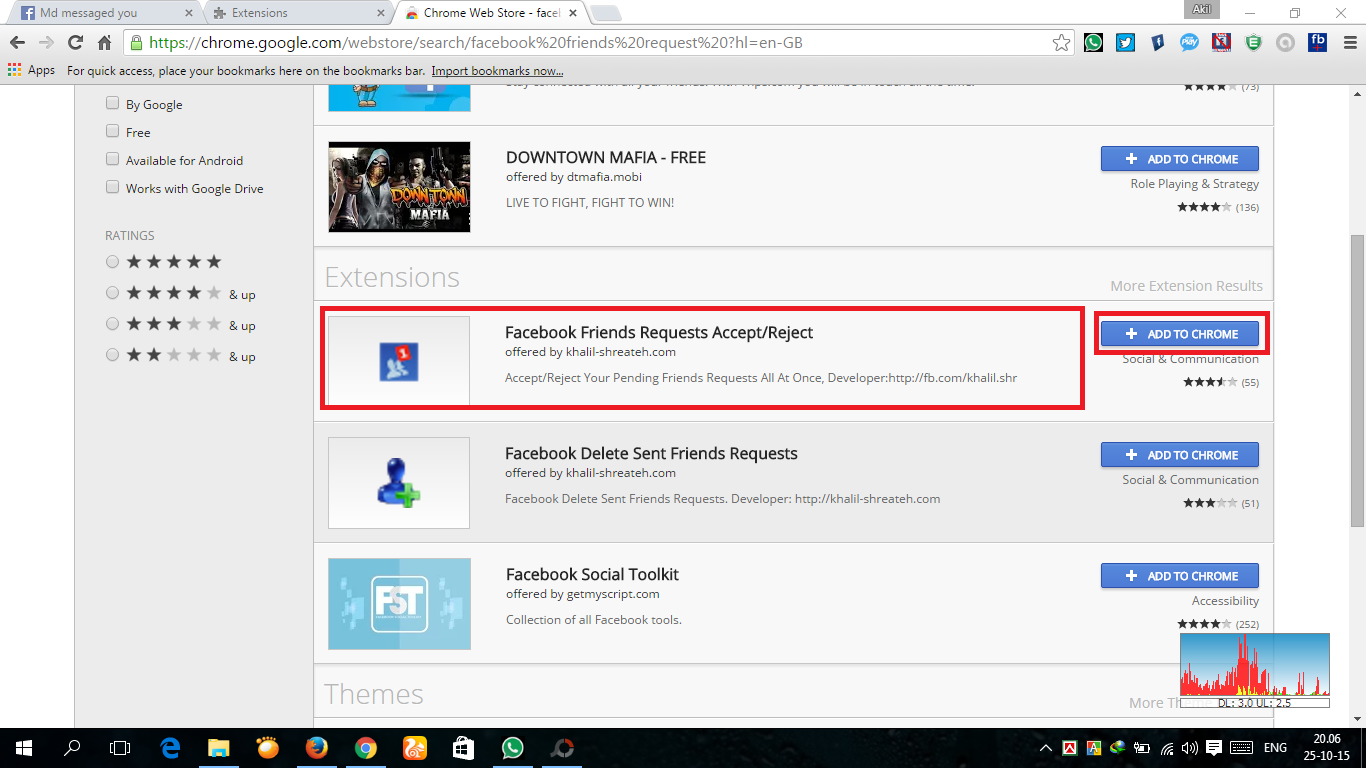Click the WhatsApp extension icon in Chrome toolbar
This screenshot has height=768, width=1366.
pos(1093,43)
